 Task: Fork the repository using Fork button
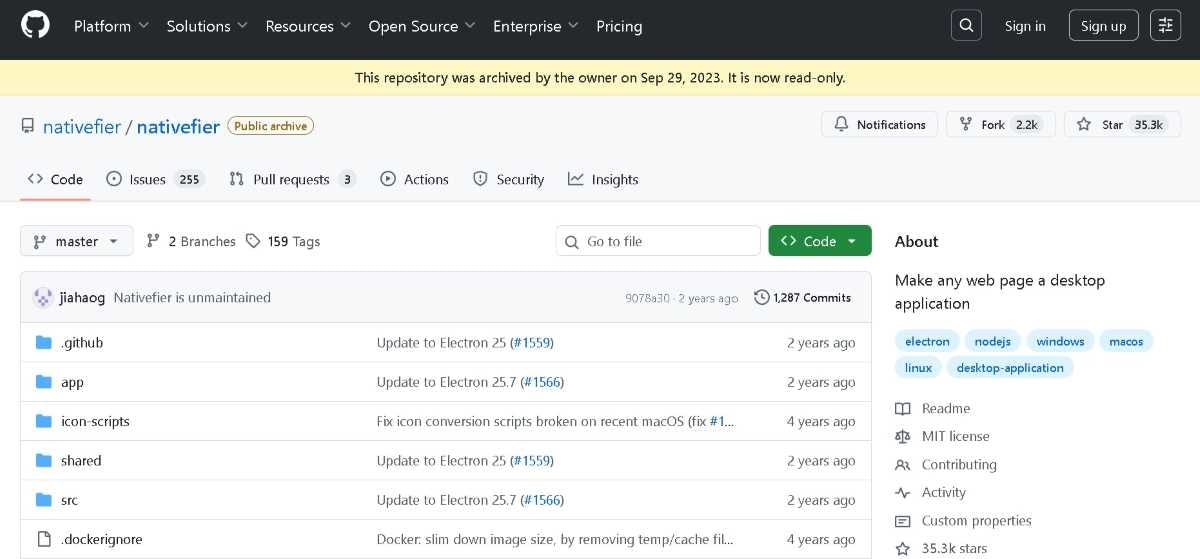click(1000, 124)
